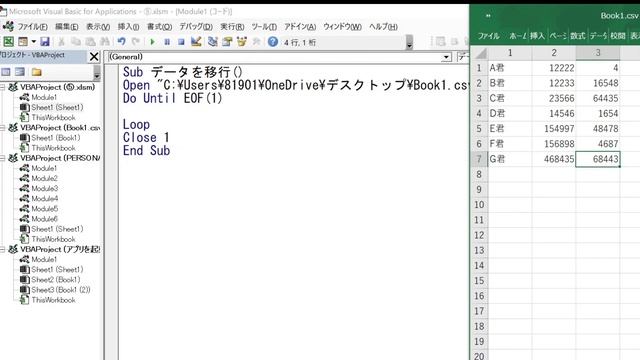Select Module2 in the project tree

click(x=44, y=178)
